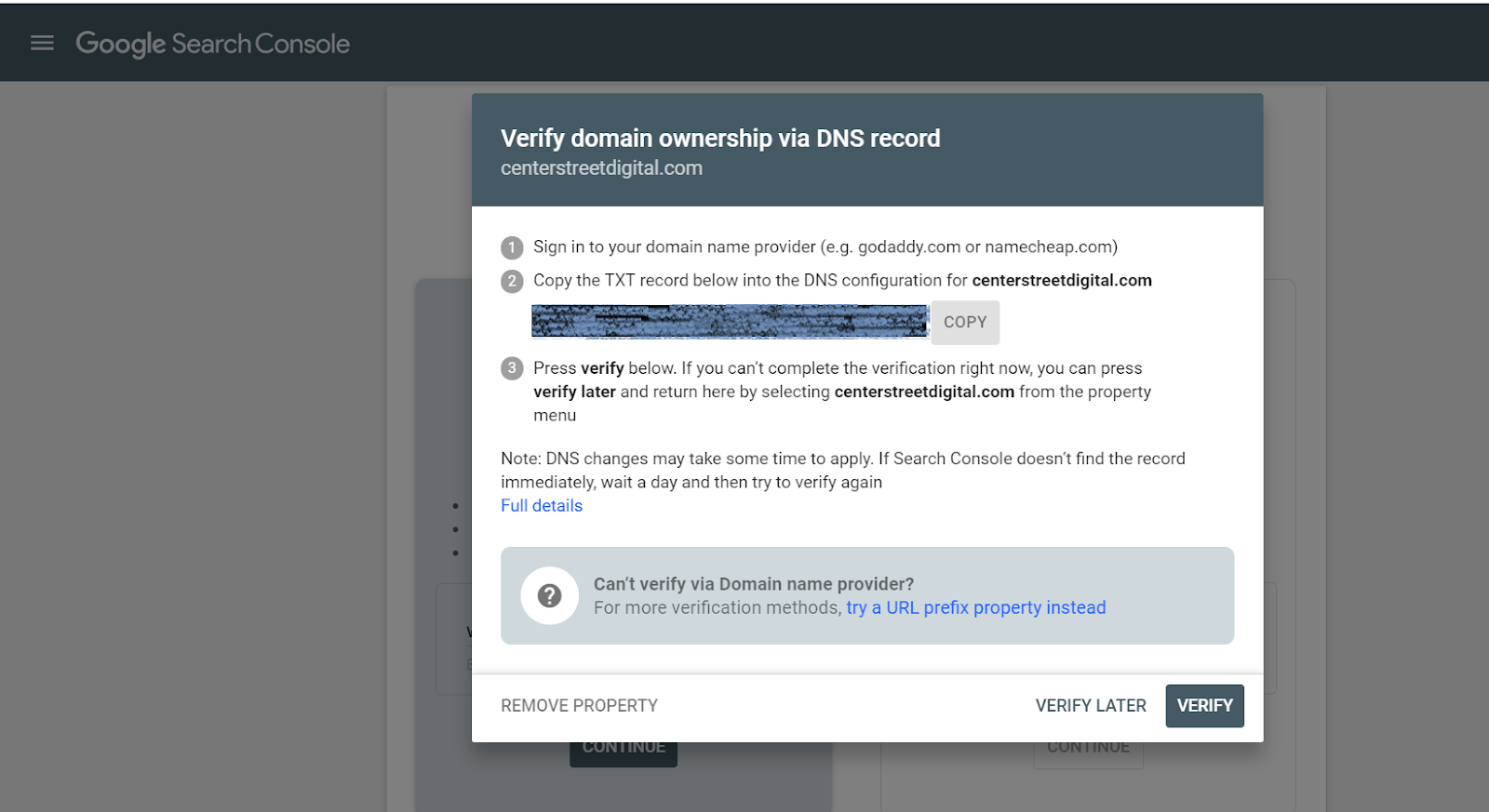This screenshot has height=812, width=1489.
Task: Click the centerstreetdigital.com subtitle in dialog header
Action: coord(601,168)
